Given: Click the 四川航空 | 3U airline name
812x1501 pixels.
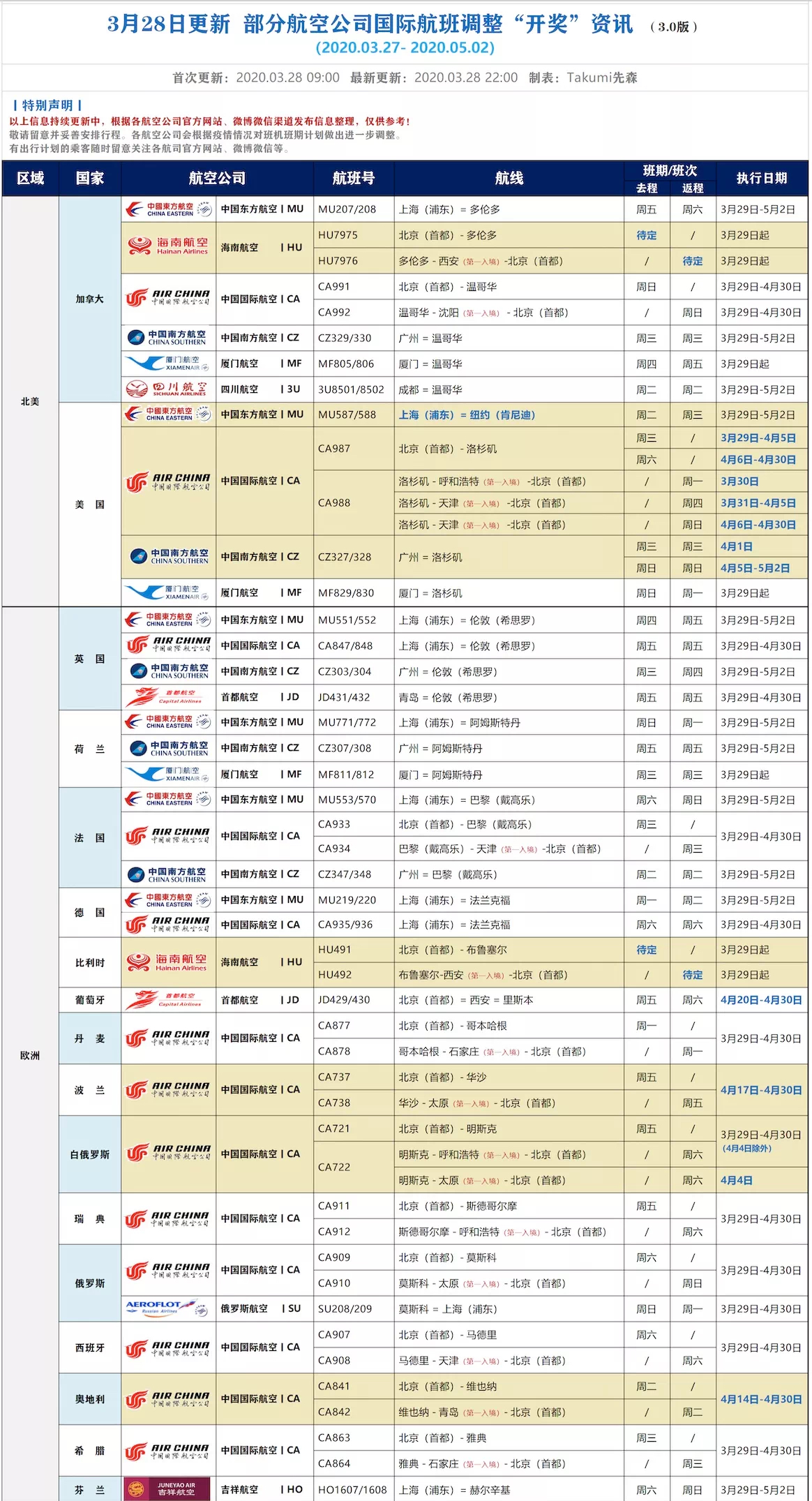Looking at the screenshot, I should 260,389.
